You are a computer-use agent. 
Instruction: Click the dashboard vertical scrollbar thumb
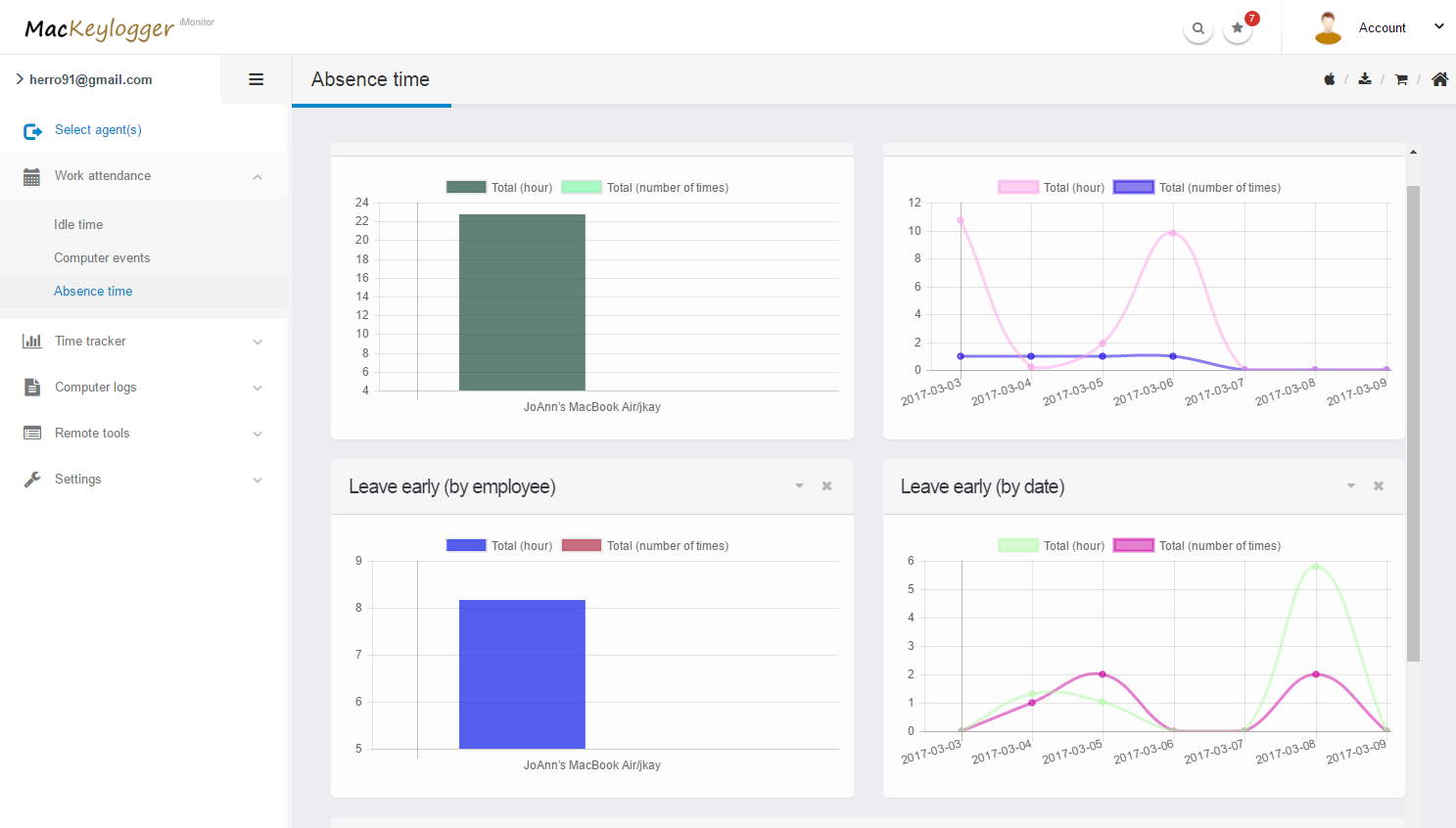pyautogui.click(x=1413, y=421)
